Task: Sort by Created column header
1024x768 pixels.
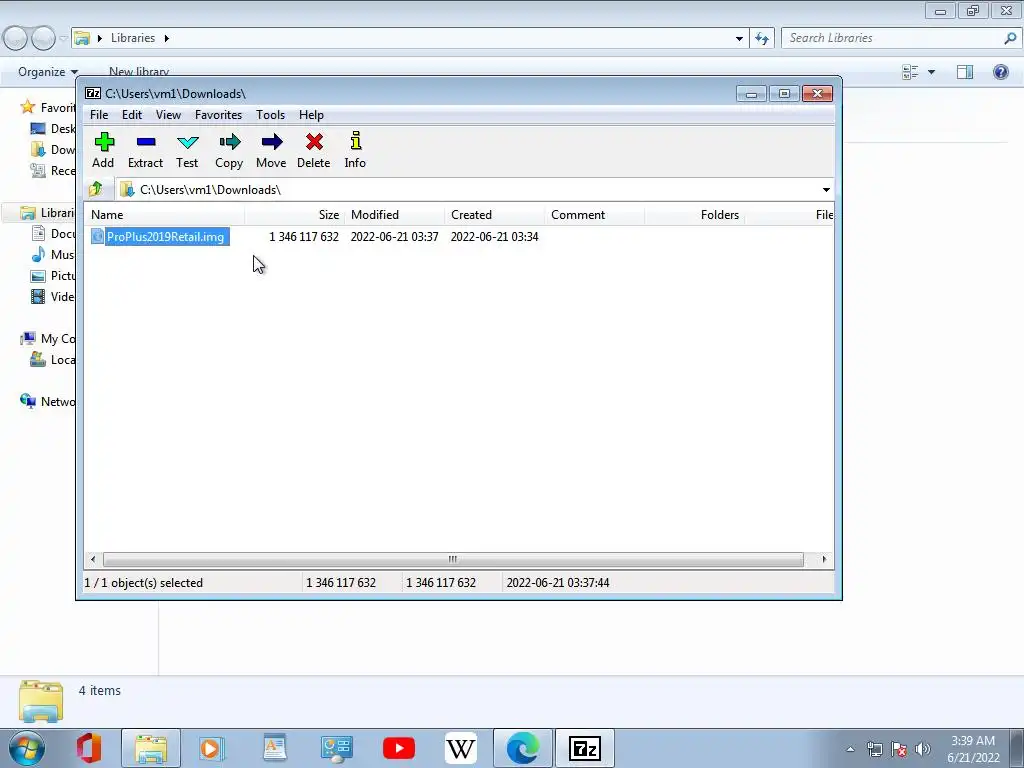Action: pyautogui.click(x=494, y=215)
